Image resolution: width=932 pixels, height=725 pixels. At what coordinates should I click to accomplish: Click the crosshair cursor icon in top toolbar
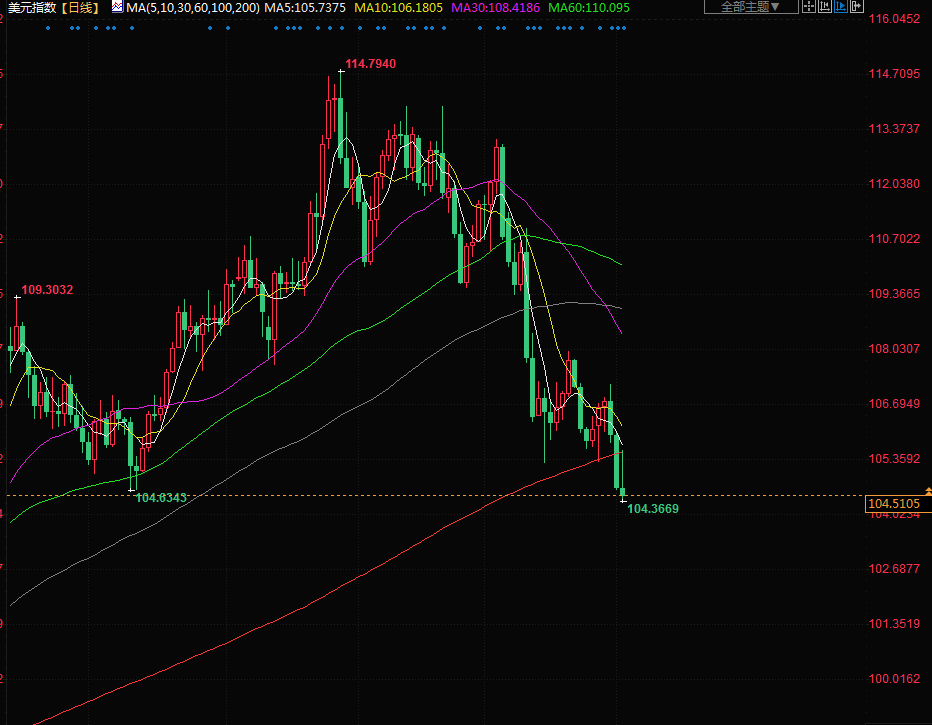[x=809, y=6]
